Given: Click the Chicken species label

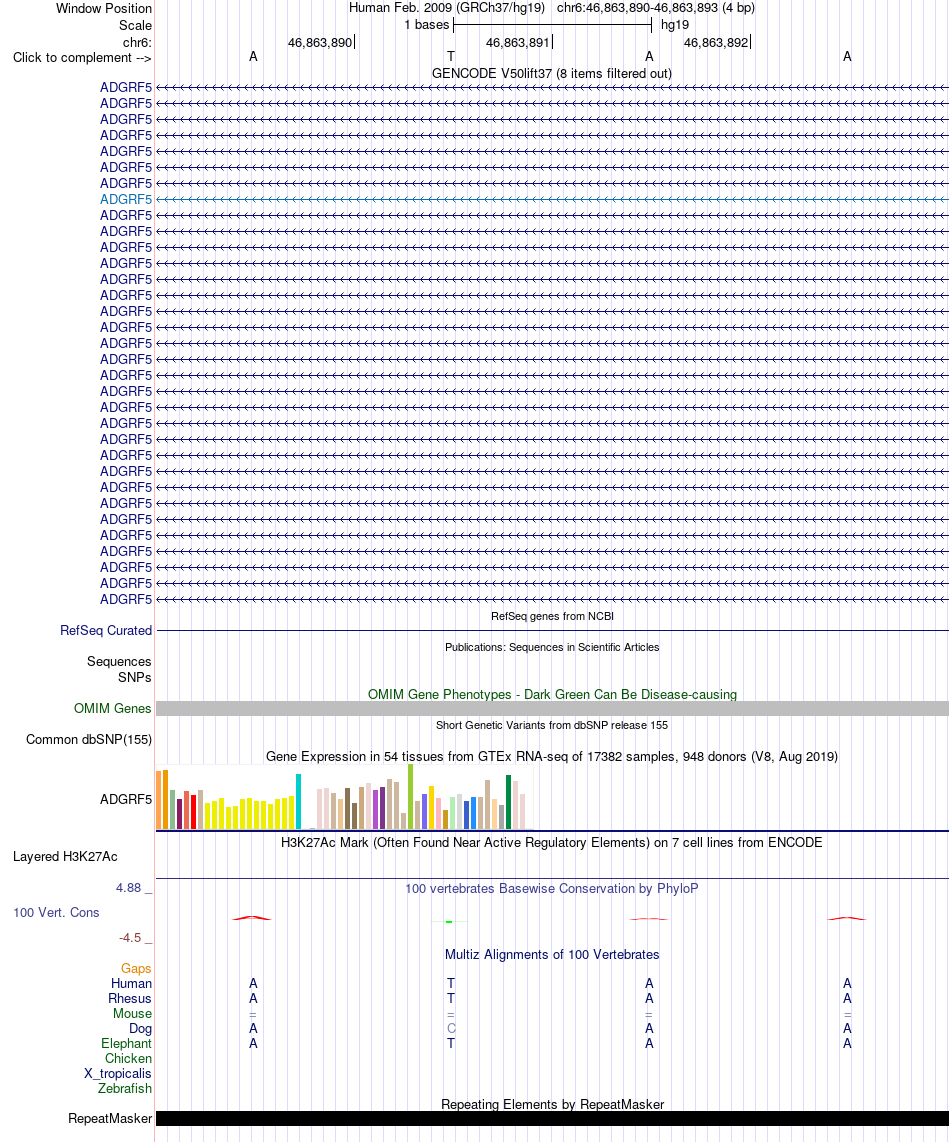Looking at the screenshot, I should pyautogui.click(x=128, y=1058).
